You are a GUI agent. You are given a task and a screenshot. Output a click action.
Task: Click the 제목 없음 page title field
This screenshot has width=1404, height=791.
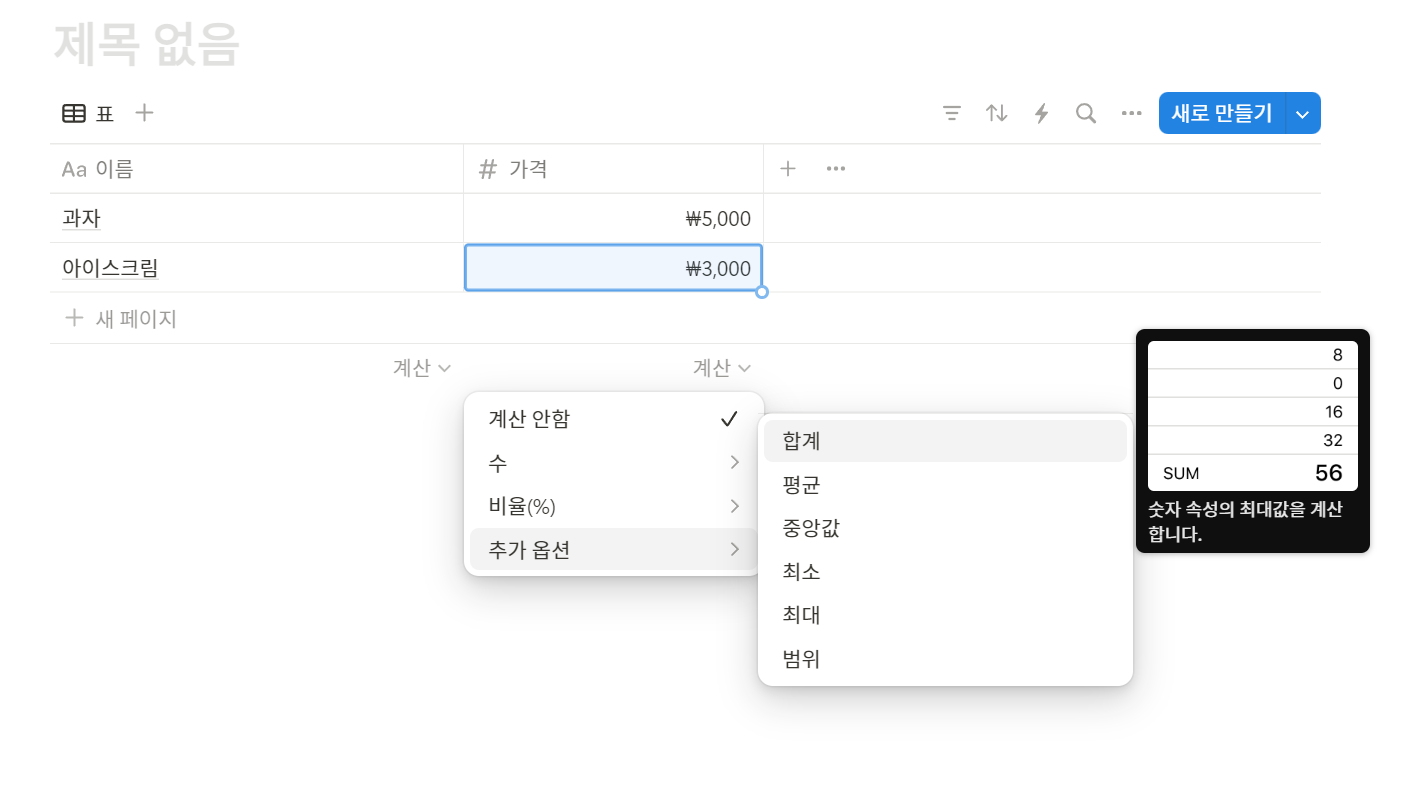click(146, 44)
